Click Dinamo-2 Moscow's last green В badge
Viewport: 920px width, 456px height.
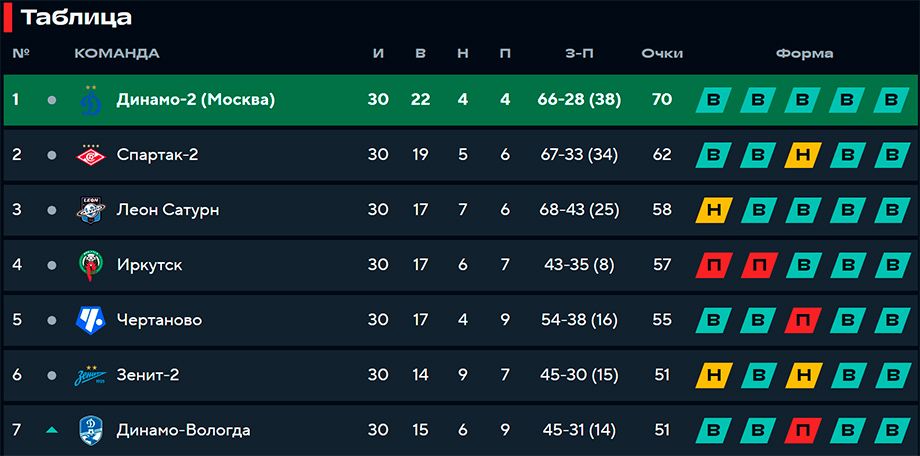891,100
